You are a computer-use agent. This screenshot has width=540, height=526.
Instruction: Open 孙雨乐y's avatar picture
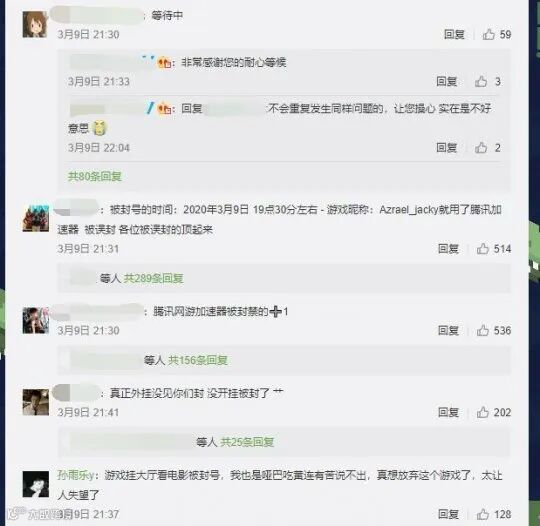pyautogui.click(x=35, y=484)
